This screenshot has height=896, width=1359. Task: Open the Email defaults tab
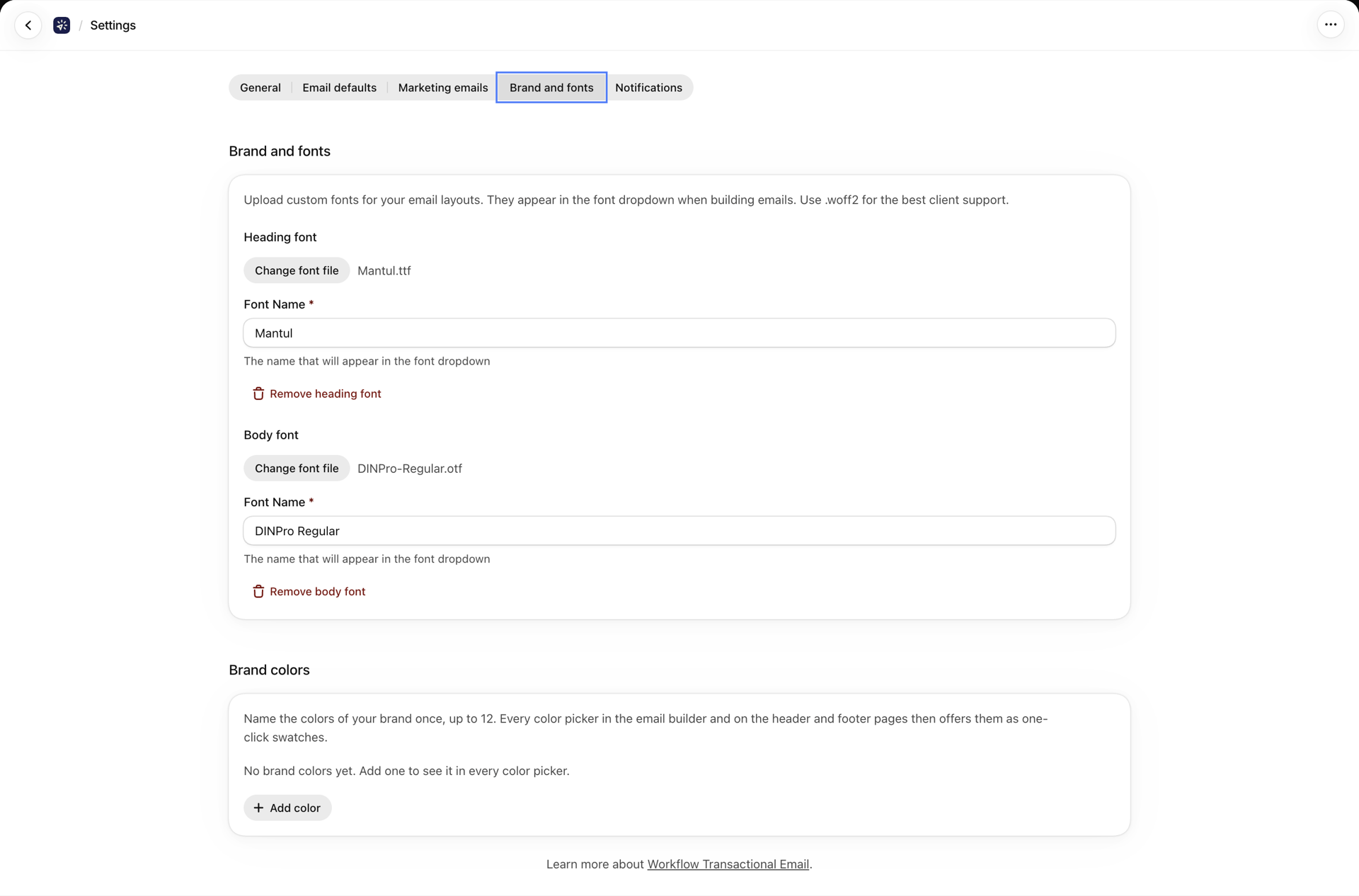point(339,88)
